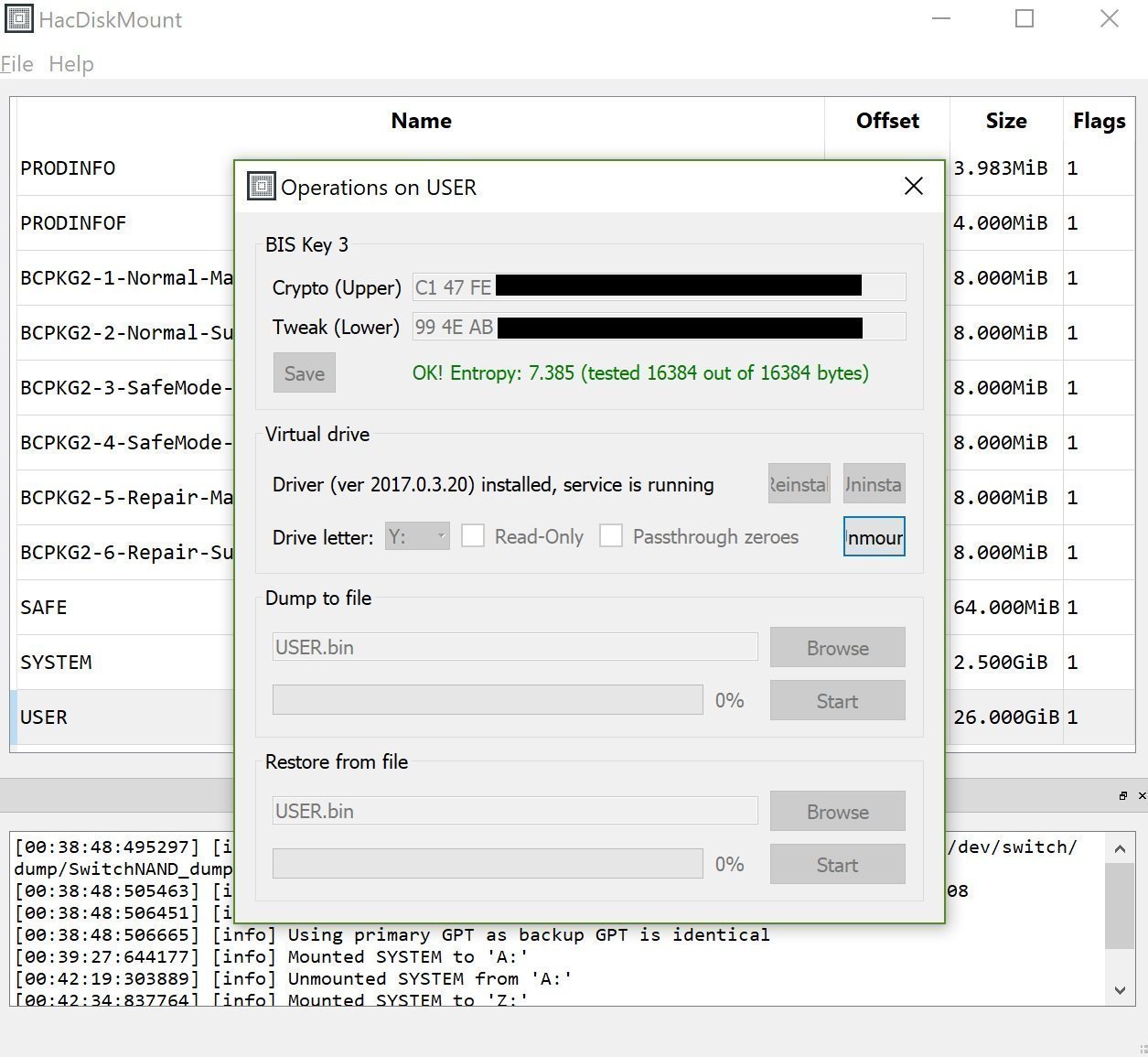Screen dimensions: 1148x1057
Task: Toggle the Read-Only checkbox
Action: coord(473,536)
